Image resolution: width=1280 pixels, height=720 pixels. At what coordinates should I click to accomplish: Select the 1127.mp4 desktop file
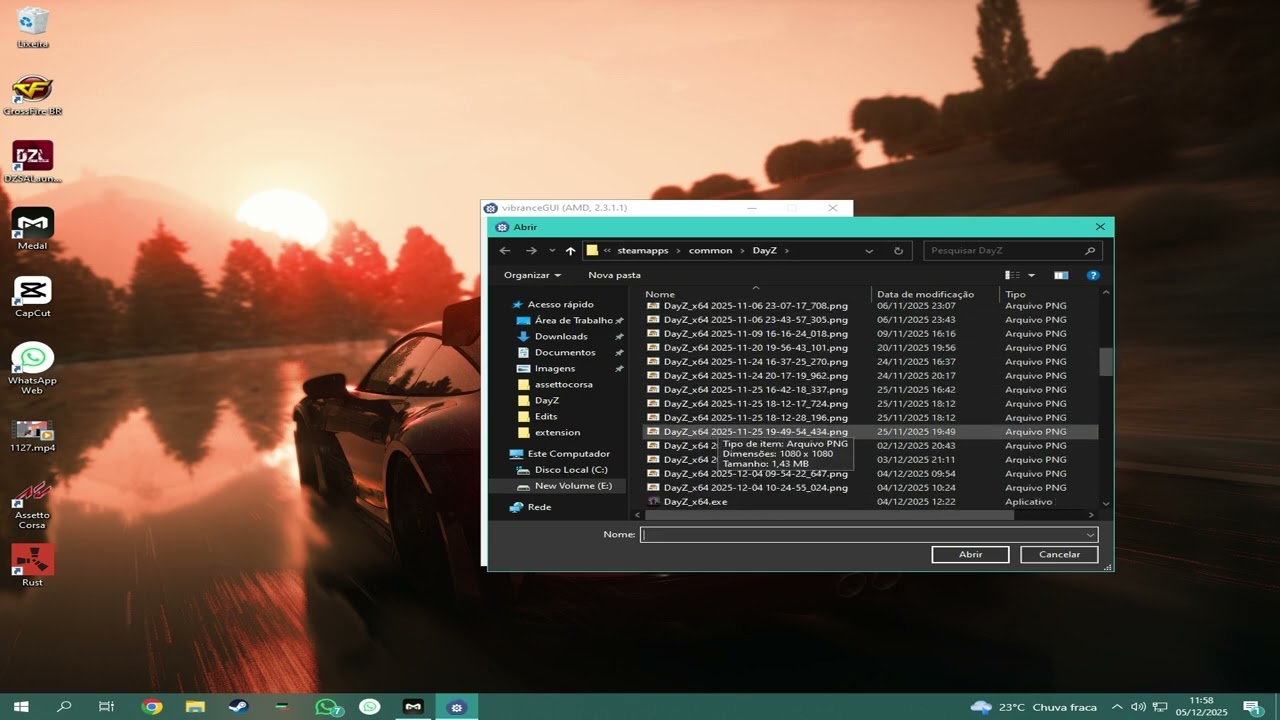tap(32, 435)
